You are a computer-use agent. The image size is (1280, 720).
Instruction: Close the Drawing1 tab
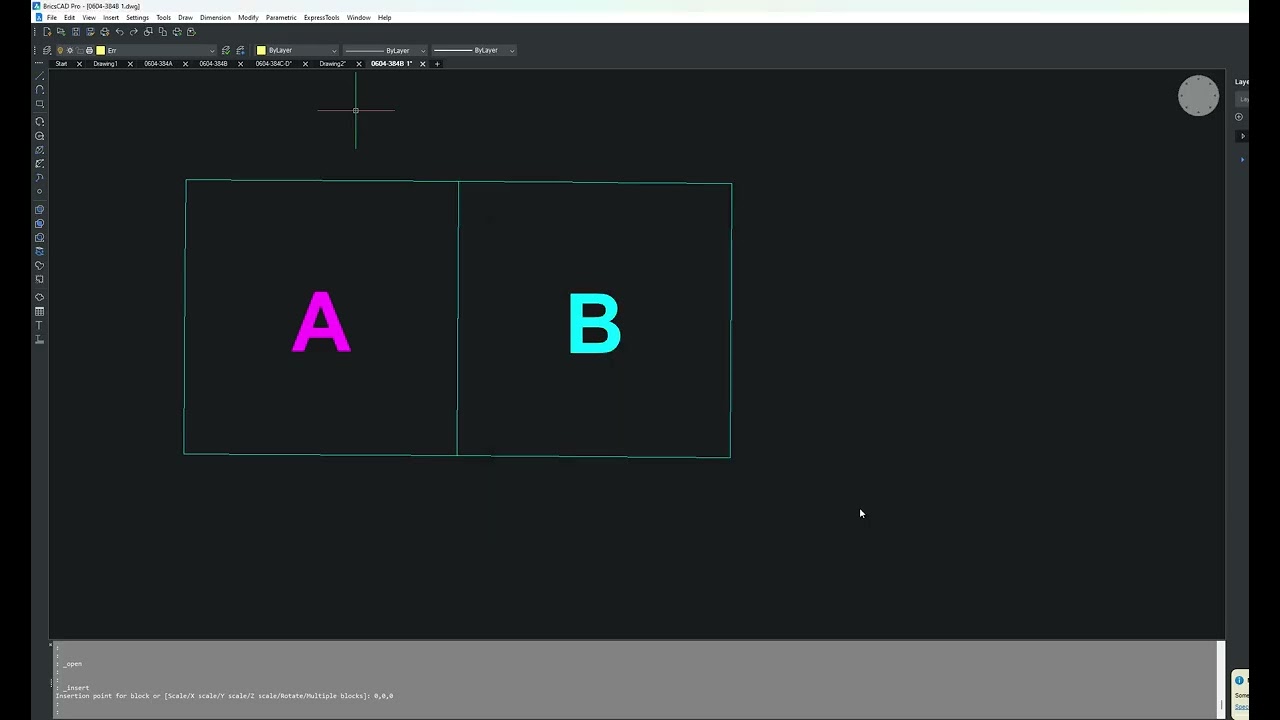click(x=130, y=64)
